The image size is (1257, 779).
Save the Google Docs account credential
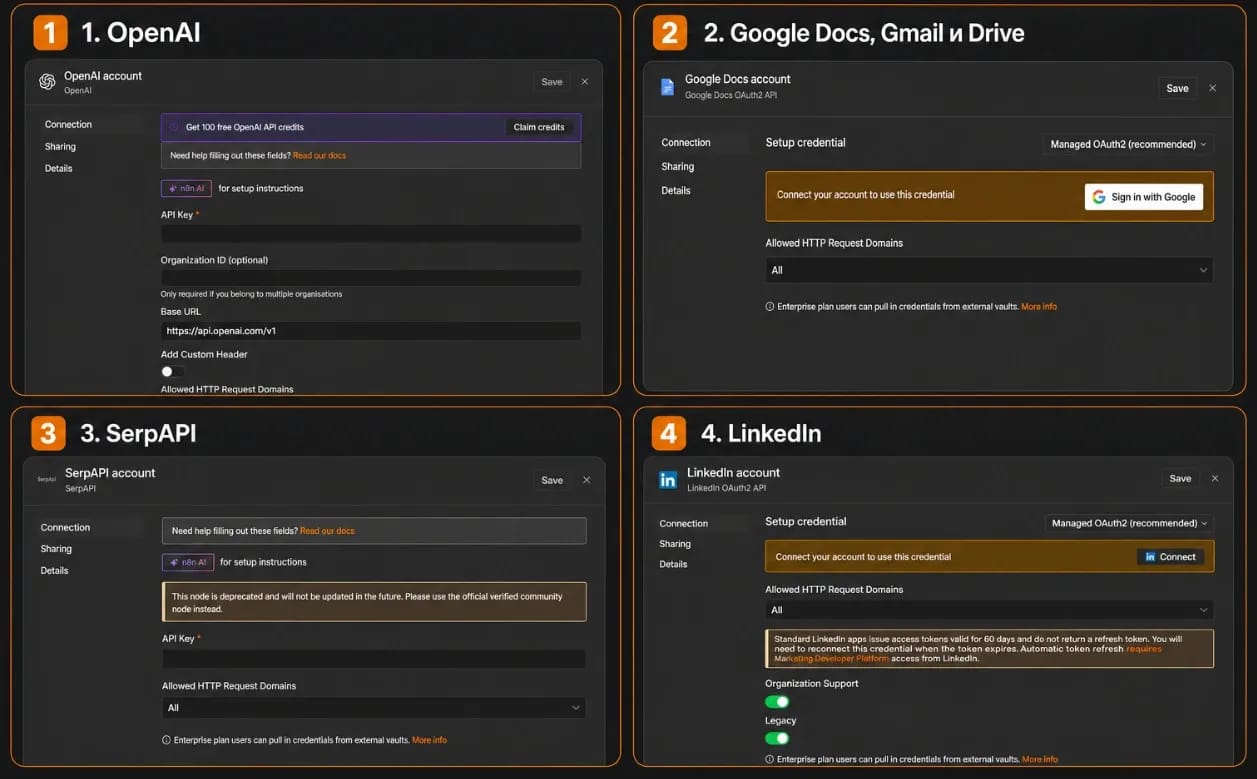pos(1178,88)
